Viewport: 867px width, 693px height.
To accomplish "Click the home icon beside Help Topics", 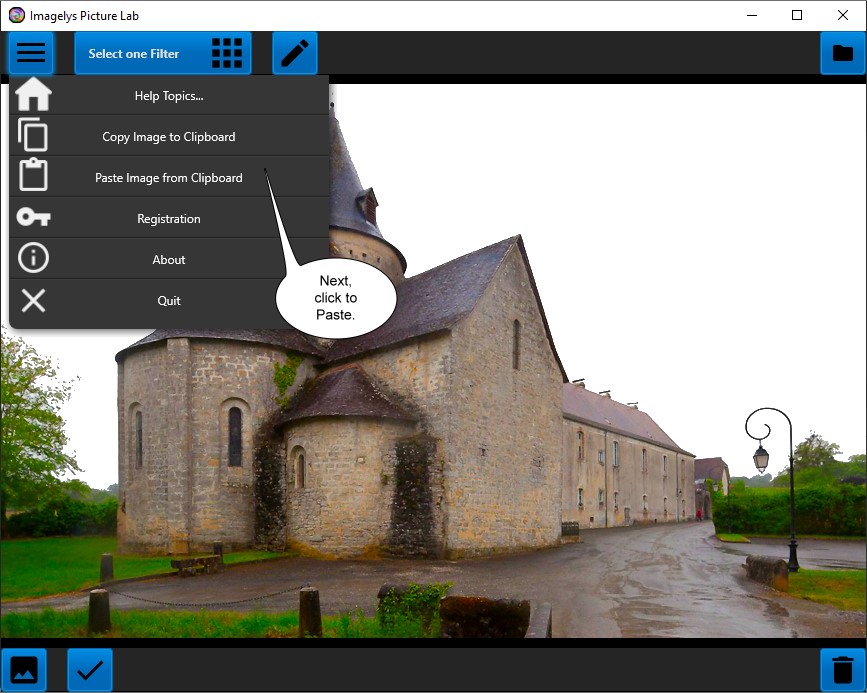I will pyautogui.click(x=34, y=95).
